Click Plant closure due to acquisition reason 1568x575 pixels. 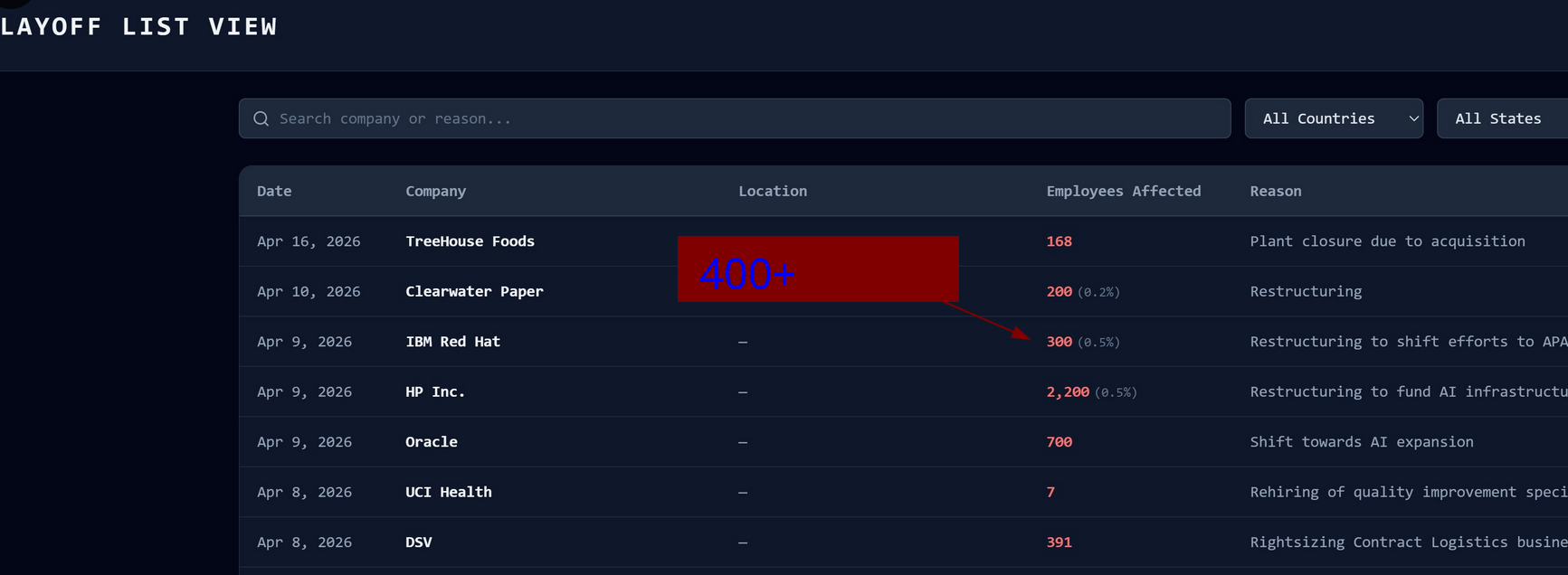coord(1388,241)
